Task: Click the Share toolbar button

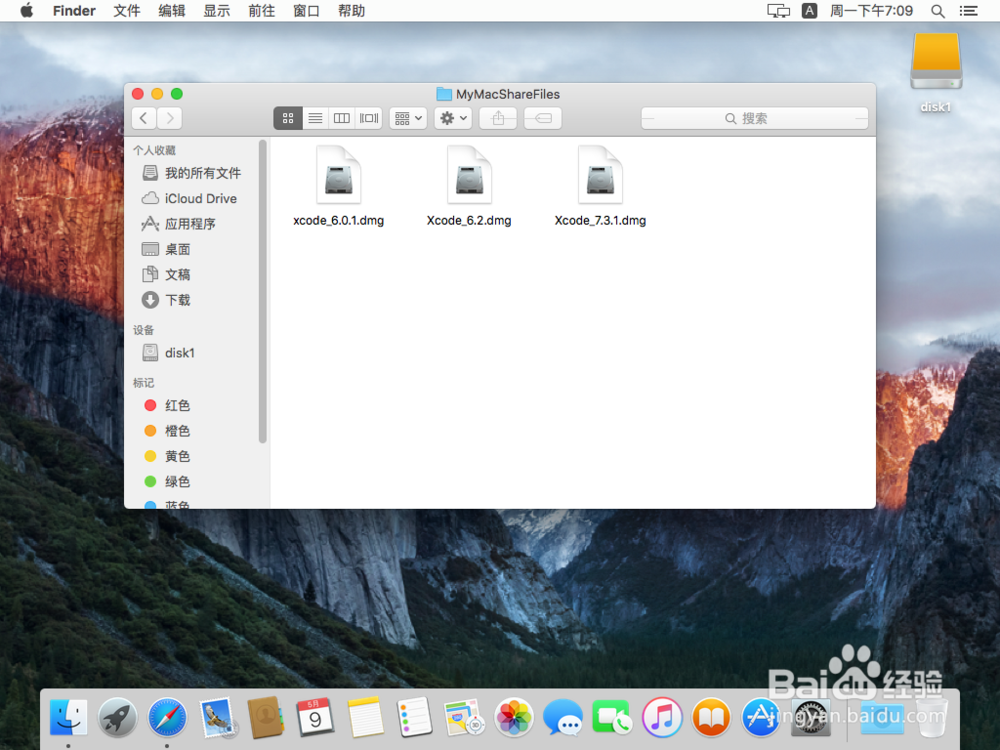Action: coord(498,118)
